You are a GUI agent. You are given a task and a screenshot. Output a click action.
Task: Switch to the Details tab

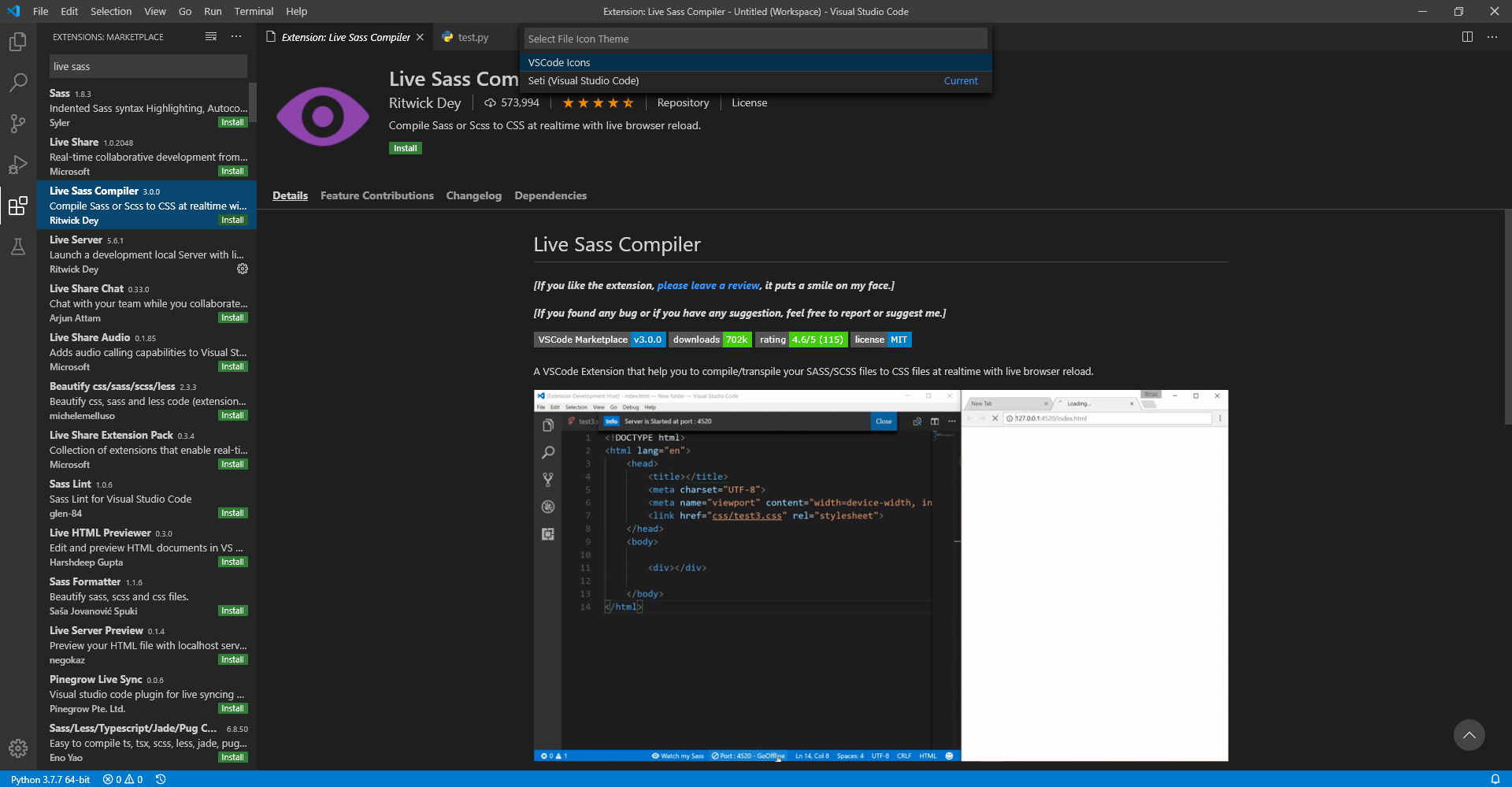click(290, 195)
